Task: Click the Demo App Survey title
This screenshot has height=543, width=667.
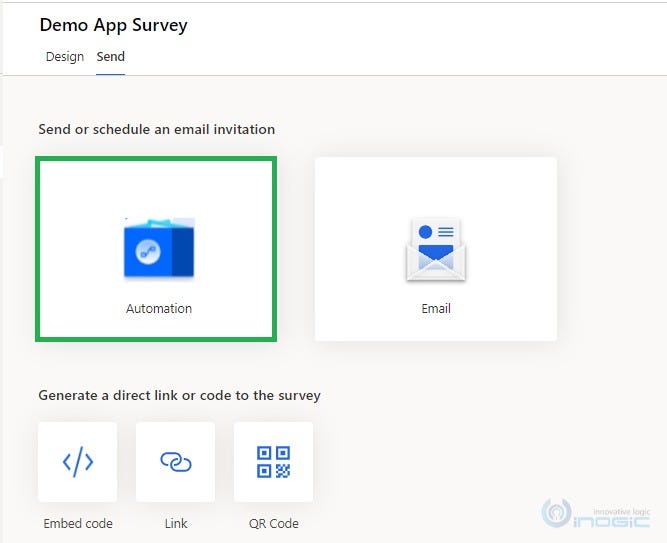Action: 113,25
